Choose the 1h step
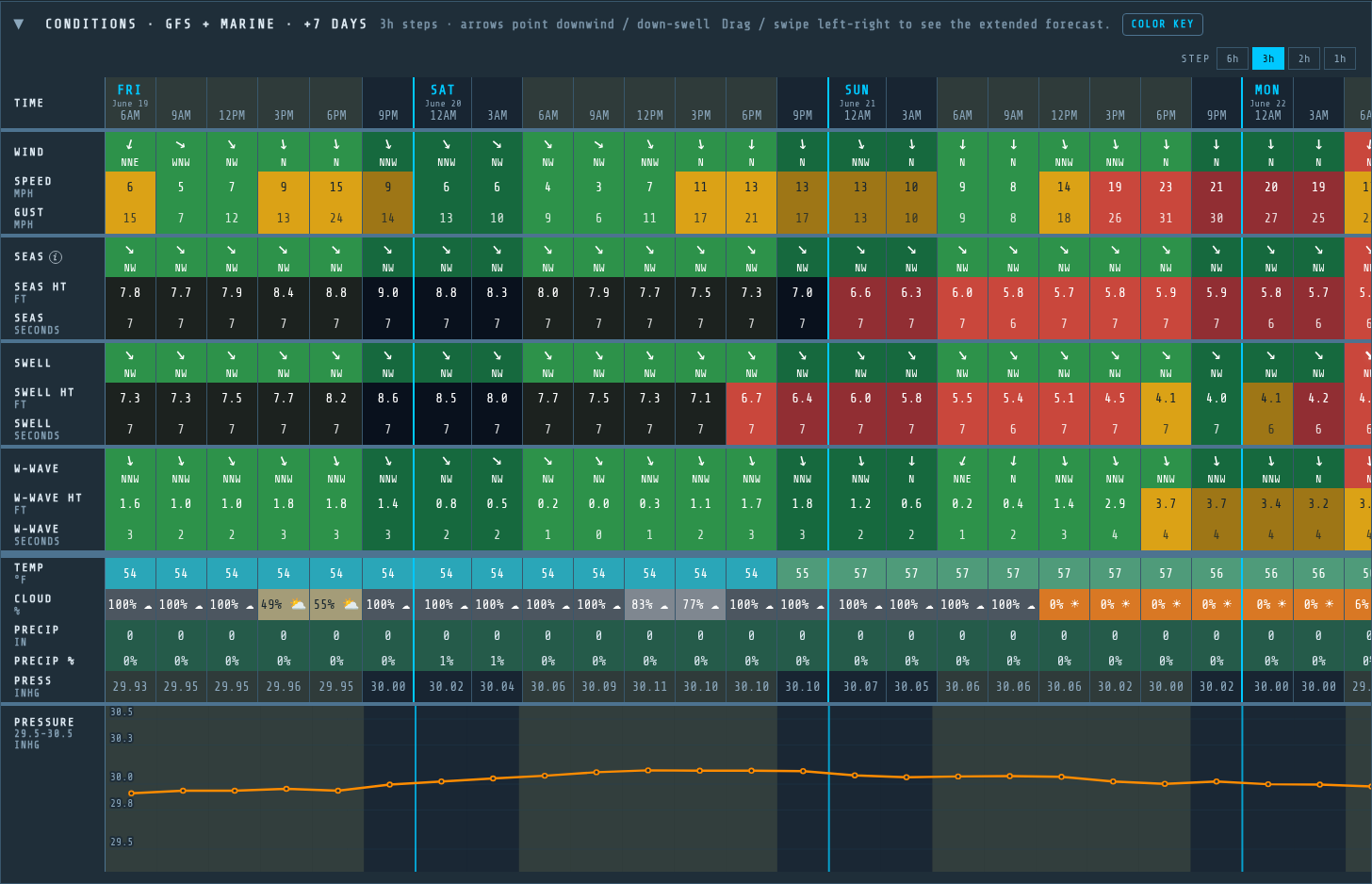1372x884 pixels. (x=1339, y=58)
